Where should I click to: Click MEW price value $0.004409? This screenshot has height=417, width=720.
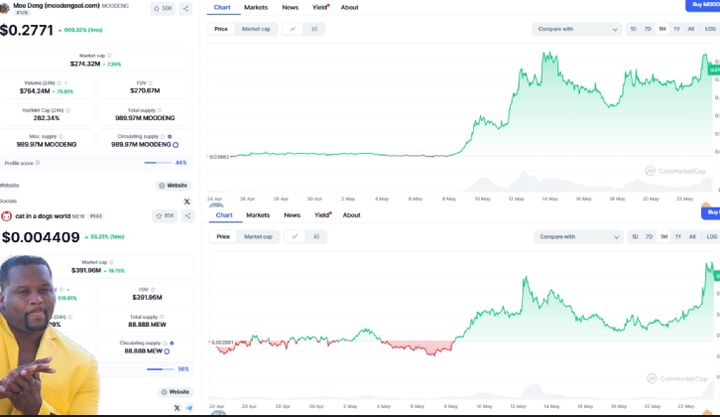(41, 237)
